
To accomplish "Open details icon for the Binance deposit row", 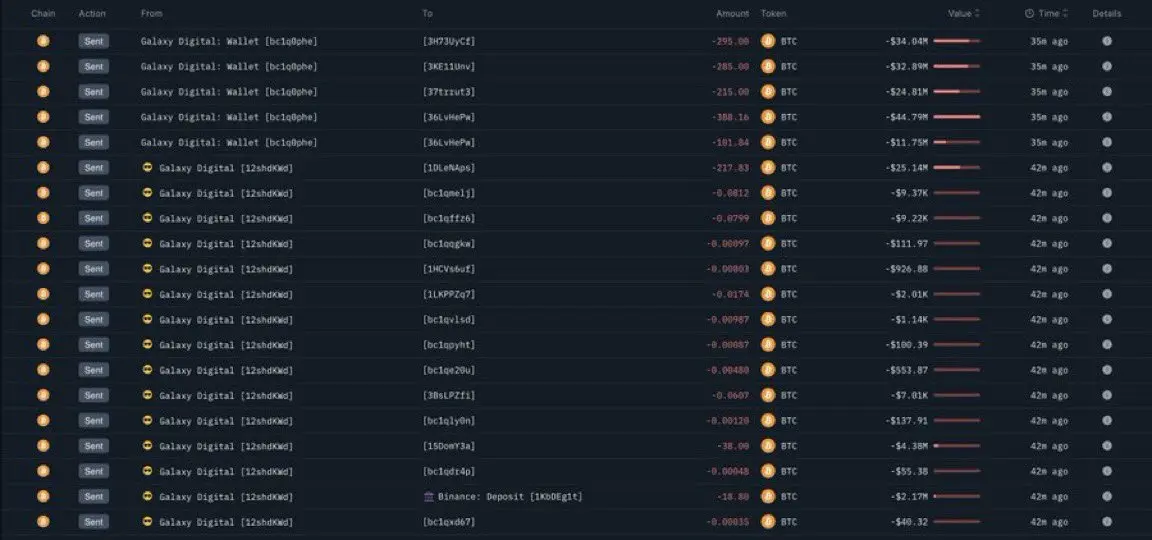I will pyautogui.click(x=1106, y=497).
